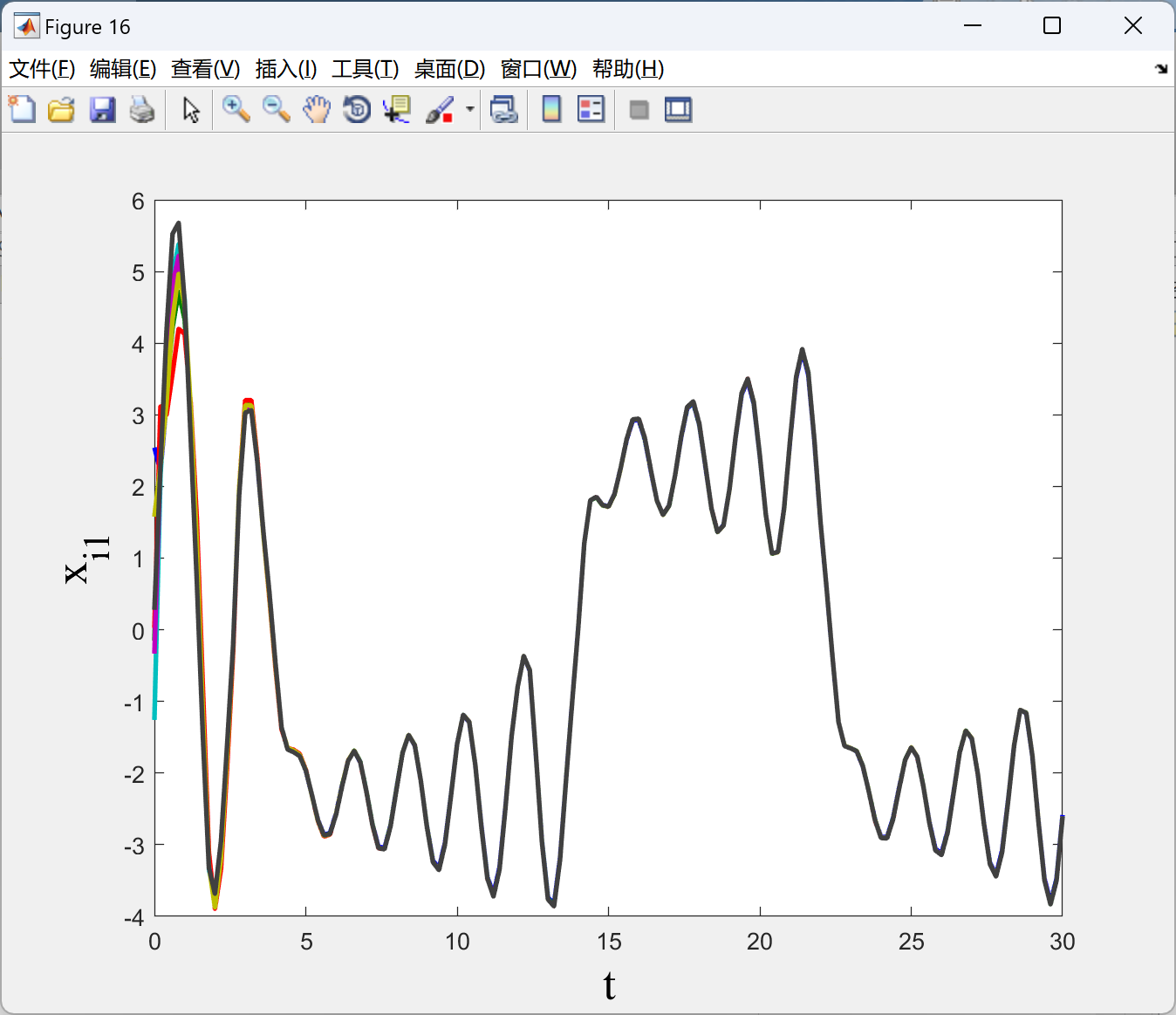
Task: Expand the brush color dropdown arrow
Action: pyautogui.click(x=470, y=110)
